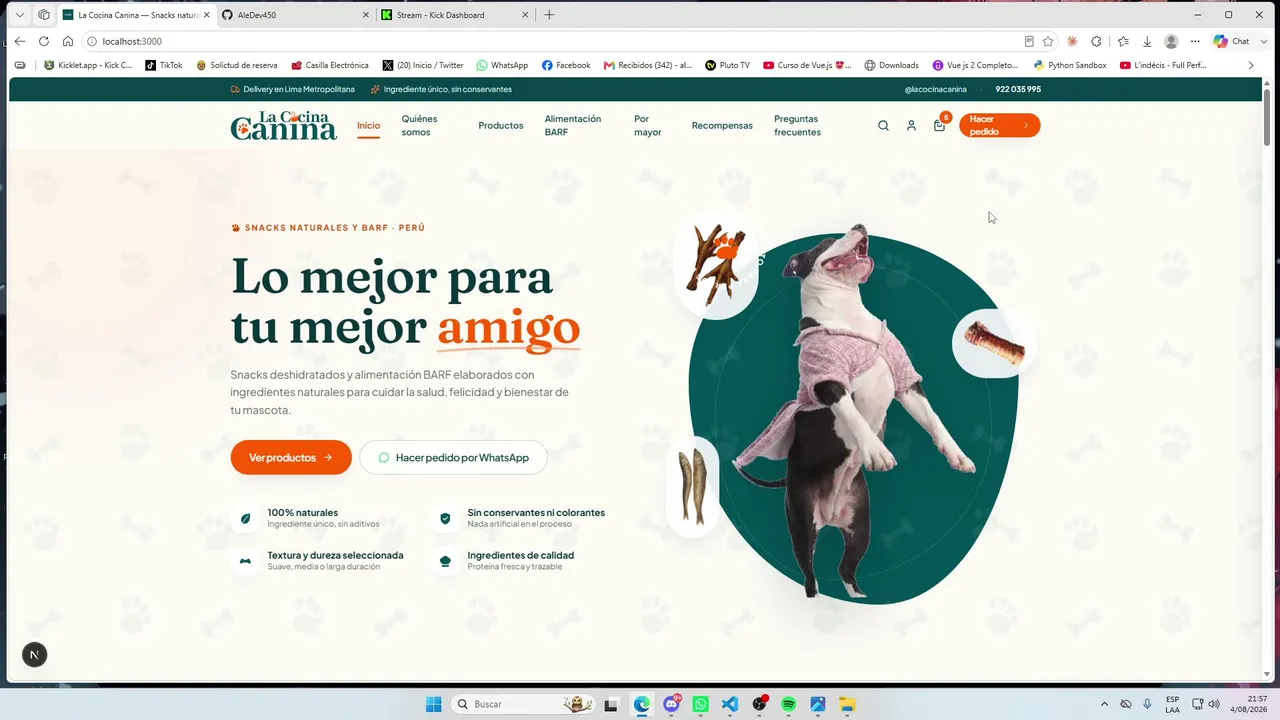Open Discord from the taskbar
This screenshot has height=720, width=1280.
coord(671,704)
